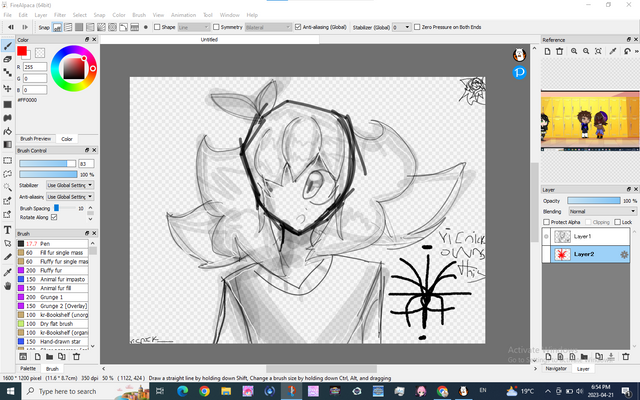Enable the radial snap guide

[x=101, y=27]
